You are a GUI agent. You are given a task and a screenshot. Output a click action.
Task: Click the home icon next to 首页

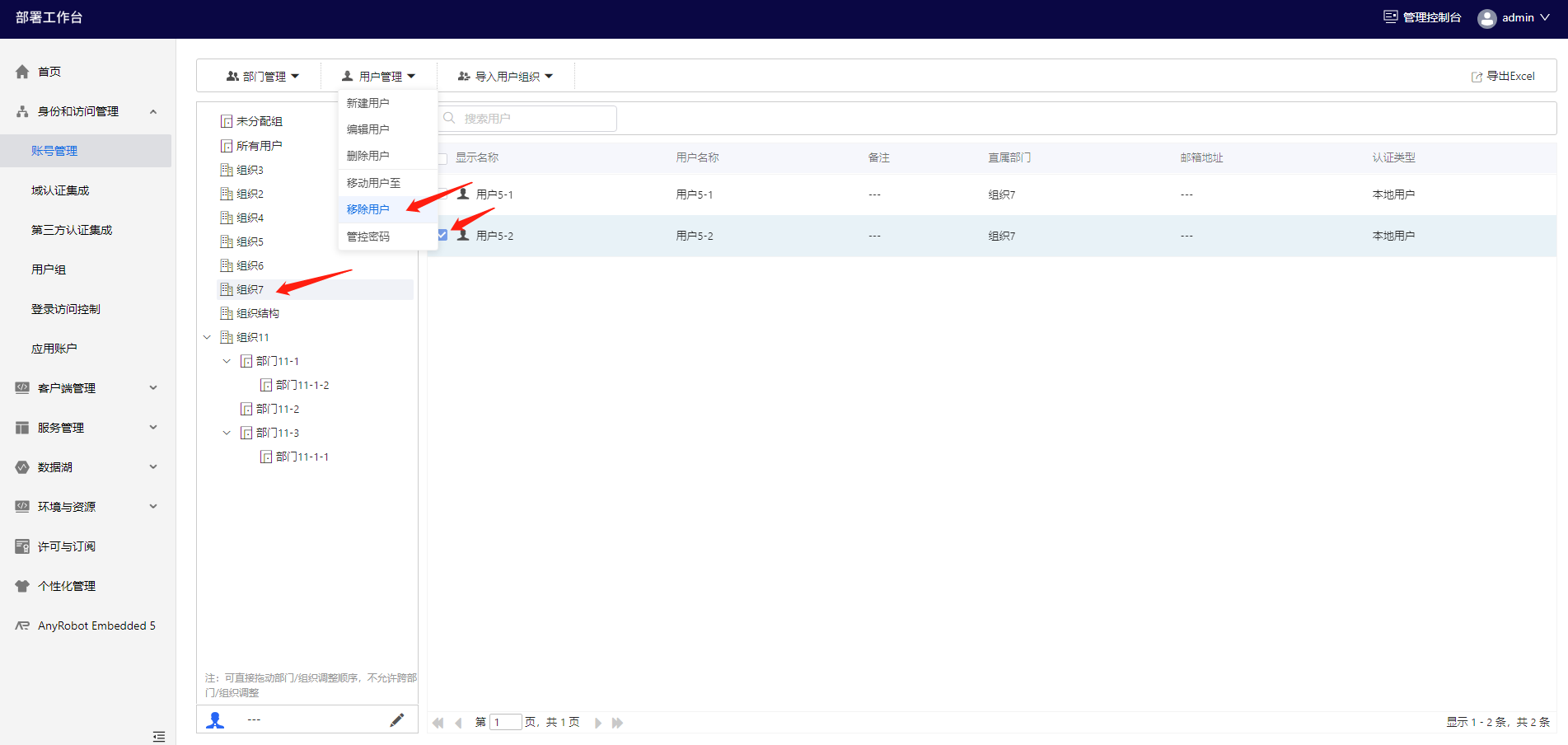pos(22,72)
